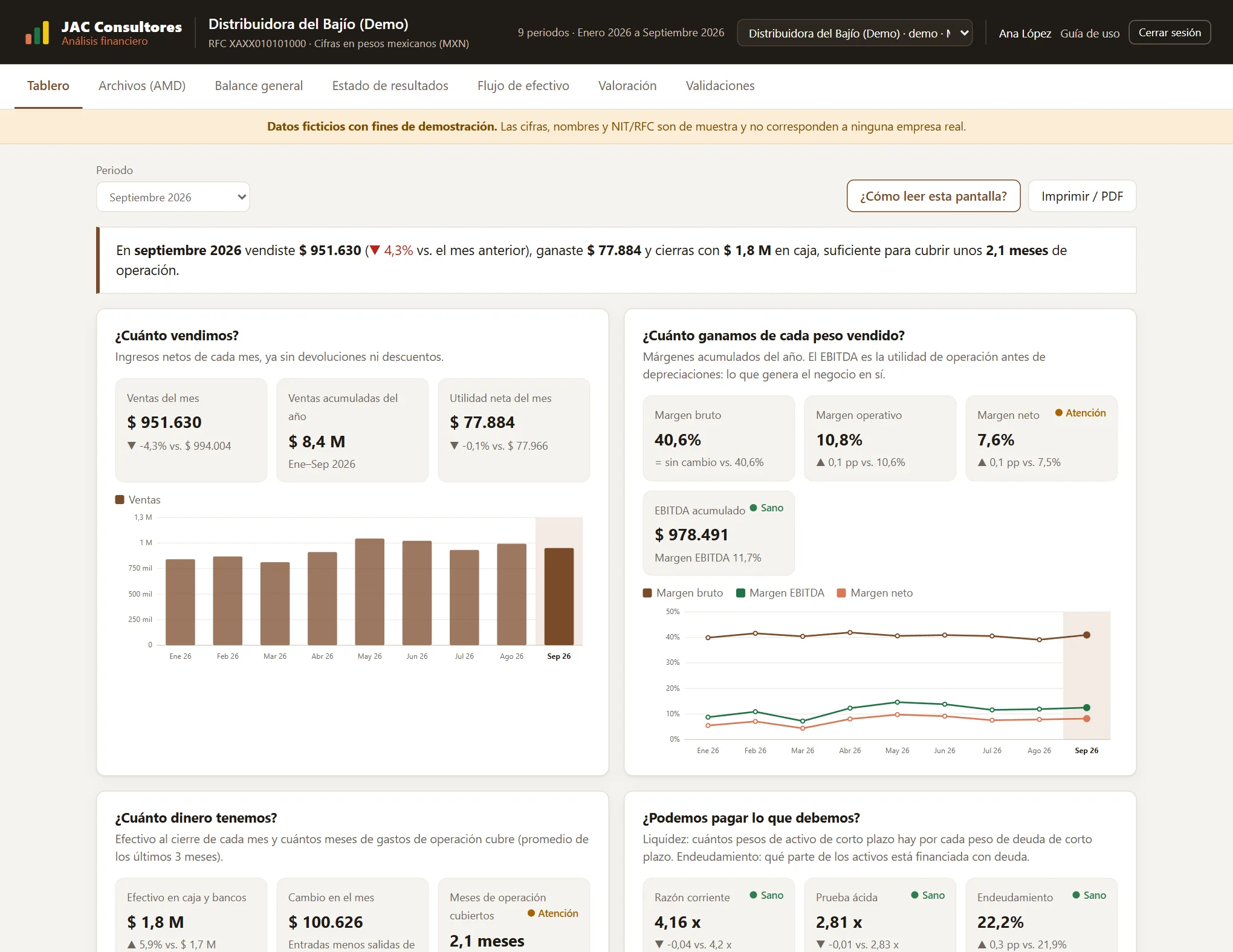The image size is (1233, 952).
Task: Switch to the Validaciones tab
Action: click(x=720, y=86)
